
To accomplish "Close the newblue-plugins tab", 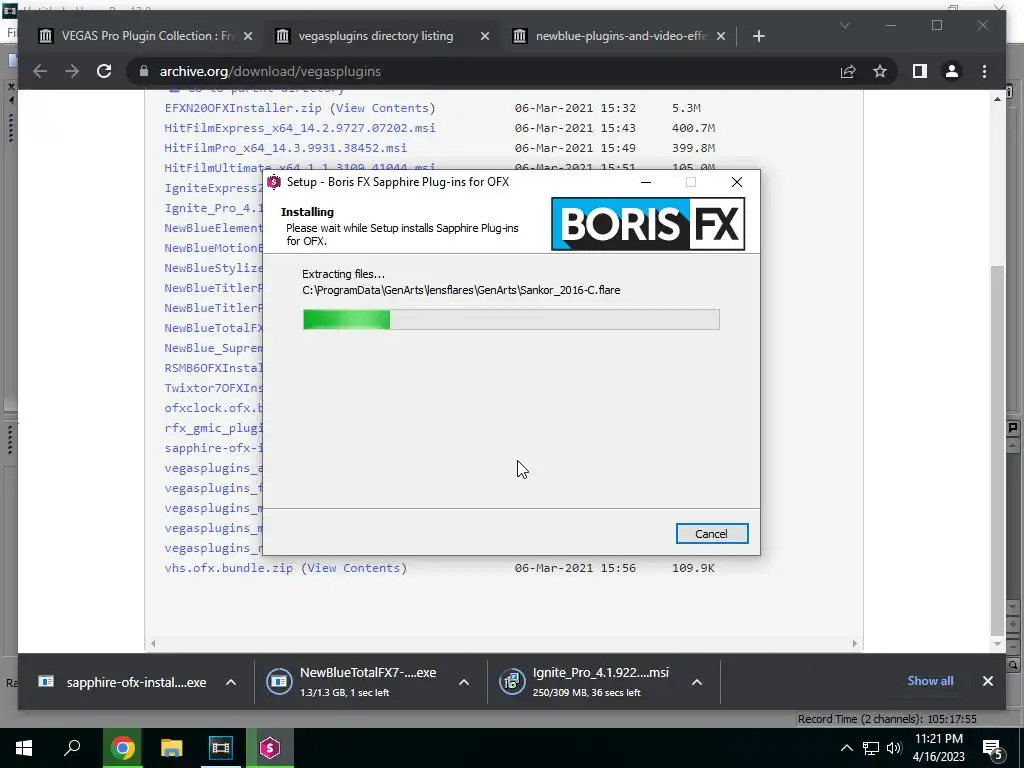I will tap(721, 37).
